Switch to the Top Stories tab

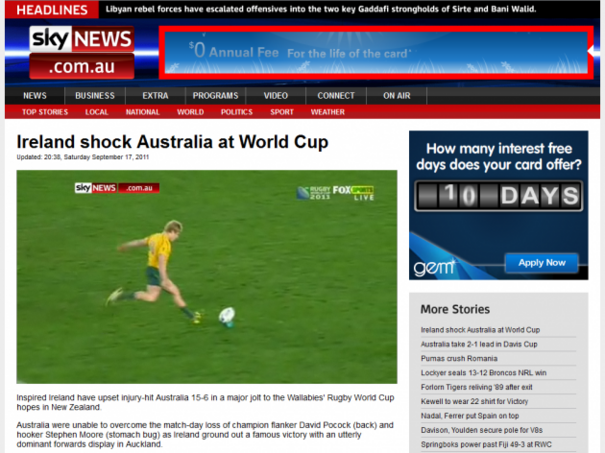[x=45, y=112]
